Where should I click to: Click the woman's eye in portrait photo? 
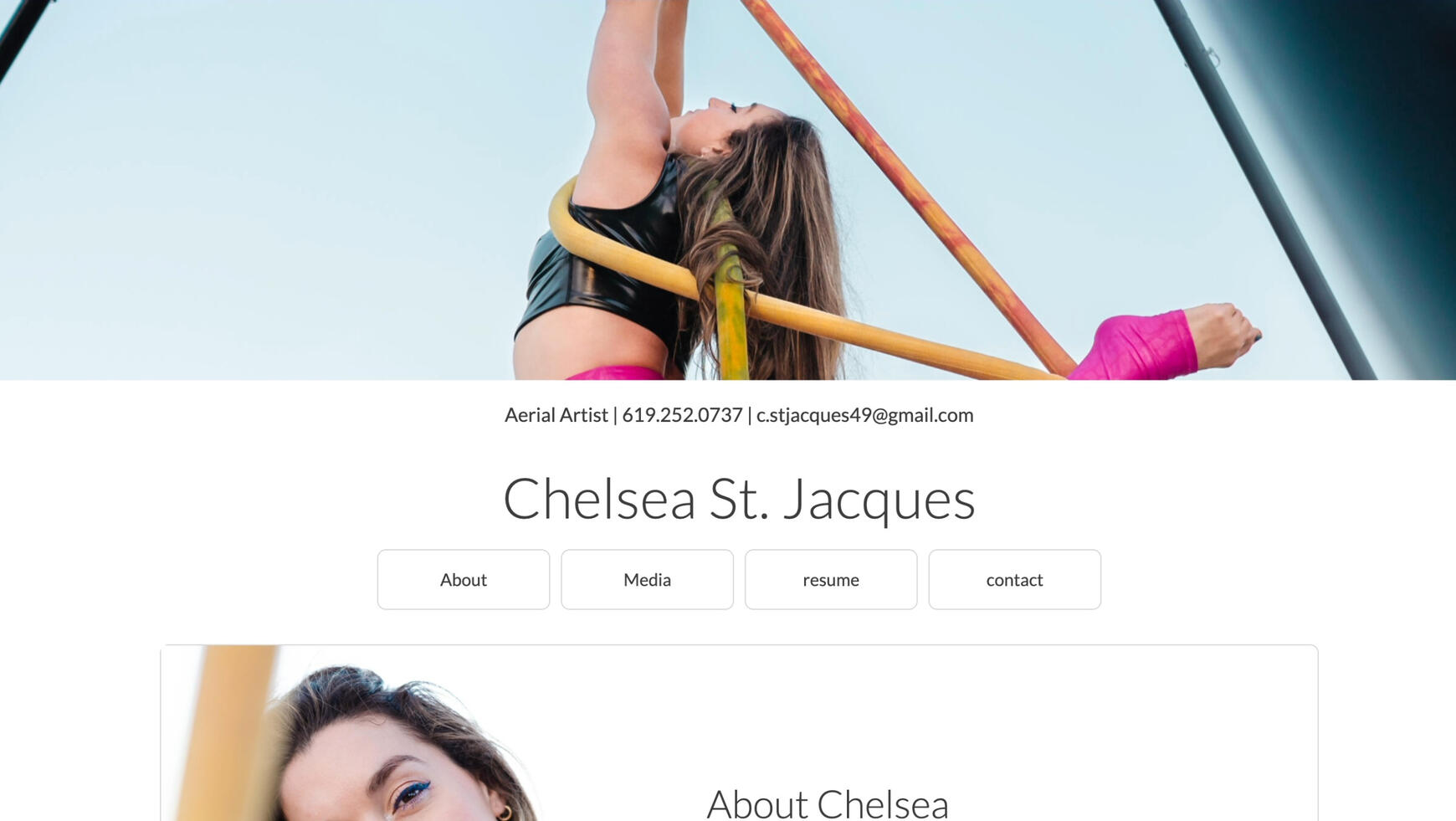[x=412, y=793]
